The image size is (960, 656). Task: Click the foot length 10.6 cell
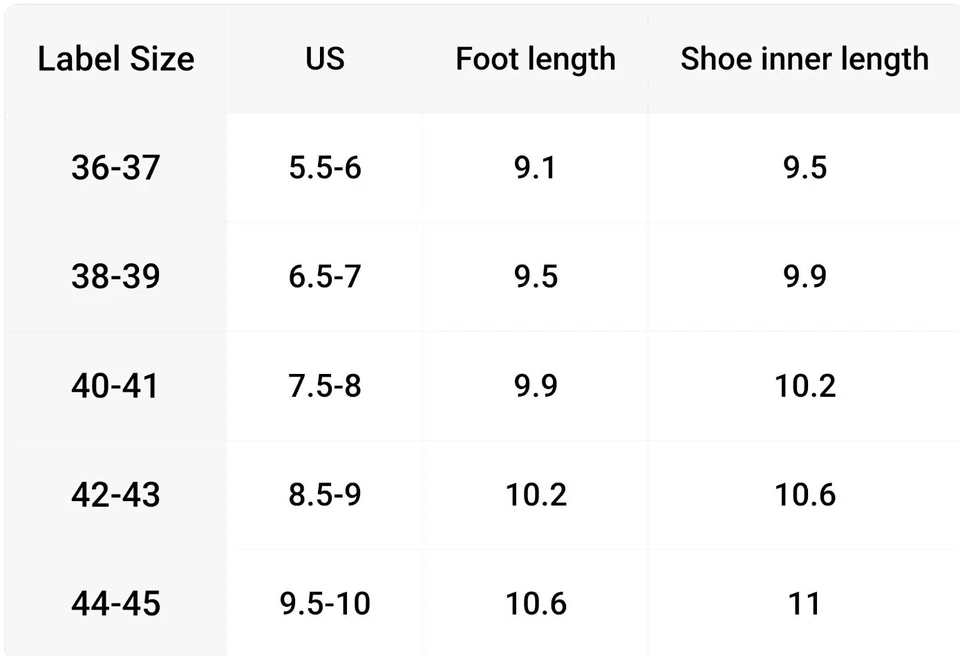coord(535,603)
